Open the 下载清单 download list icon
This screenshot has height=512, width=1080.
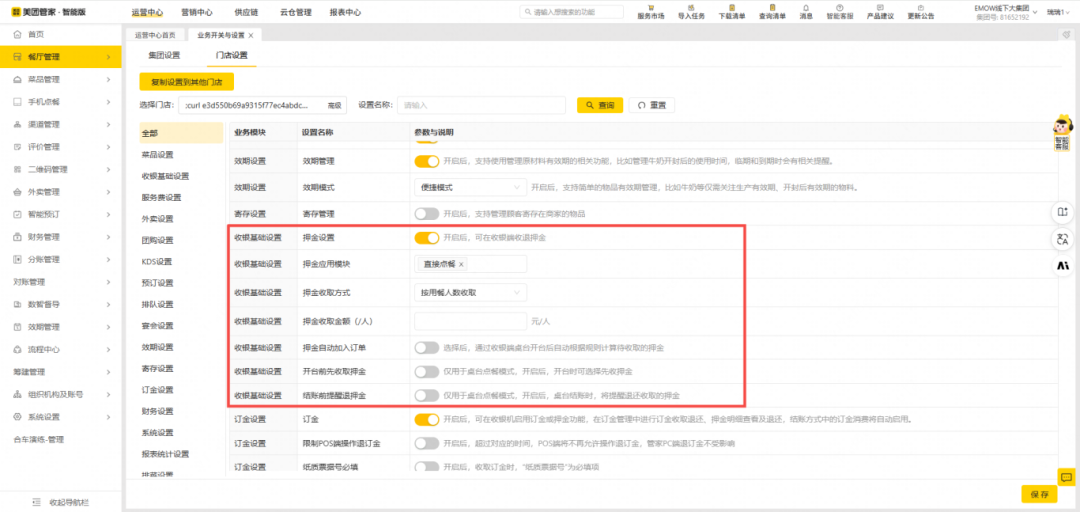pyautogui.click(x=732, y=8)
